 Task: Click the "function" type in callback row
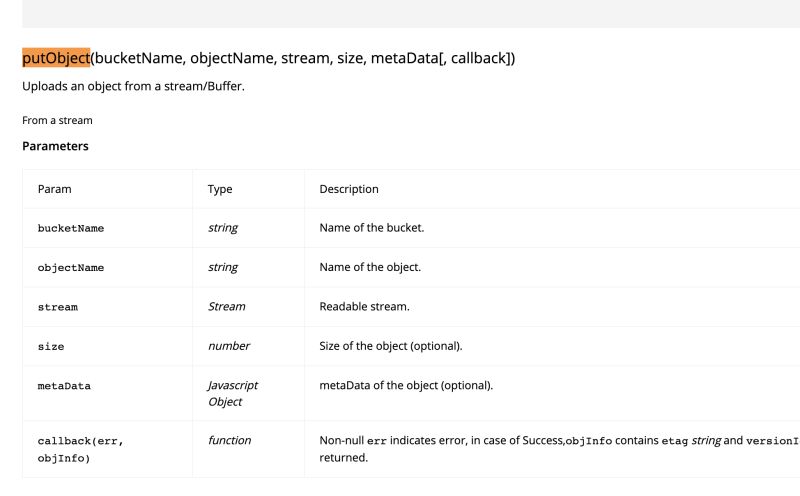click(229, 440)
